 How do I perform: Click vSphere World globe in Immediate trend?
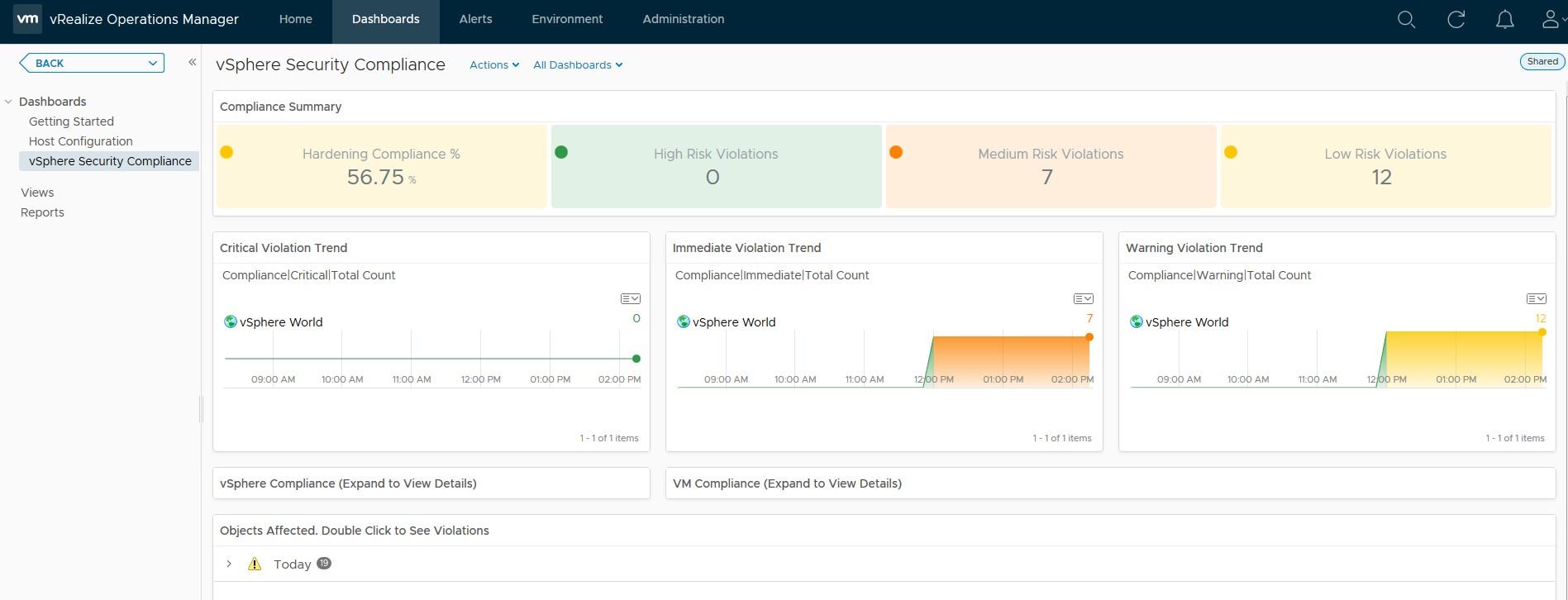[x=684, y=321]
